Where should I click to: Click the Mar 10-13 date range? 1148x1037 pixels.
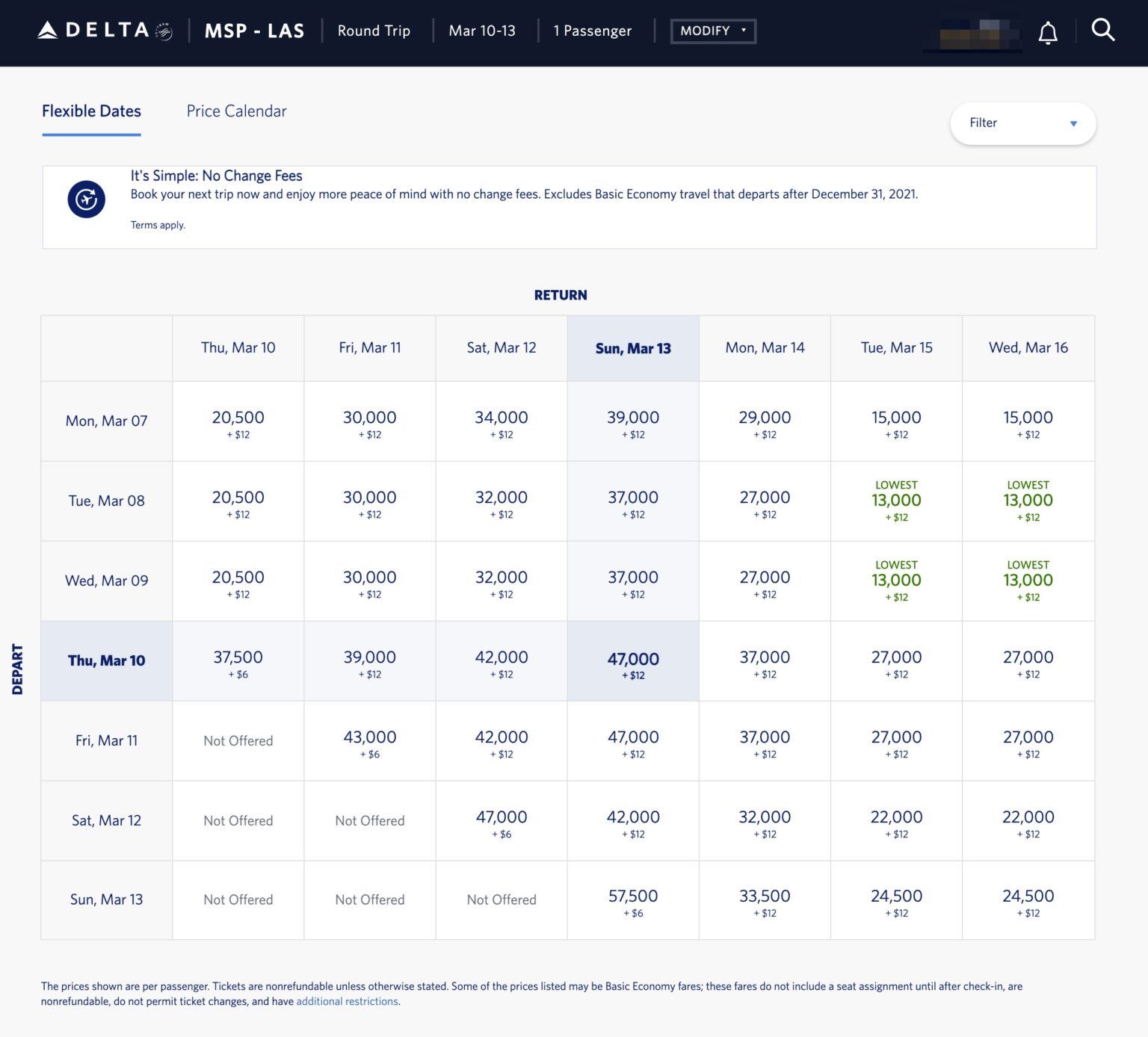click(x=482, y=31)
